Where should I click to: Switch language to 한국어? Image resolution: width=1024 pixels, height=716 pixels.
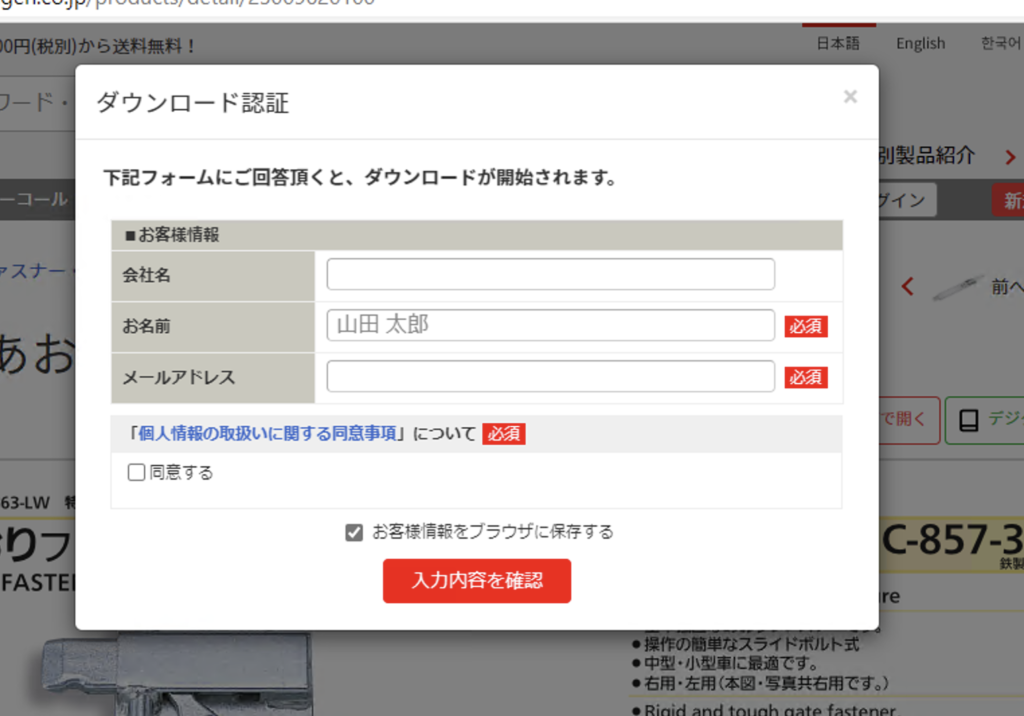(1001, 44)
